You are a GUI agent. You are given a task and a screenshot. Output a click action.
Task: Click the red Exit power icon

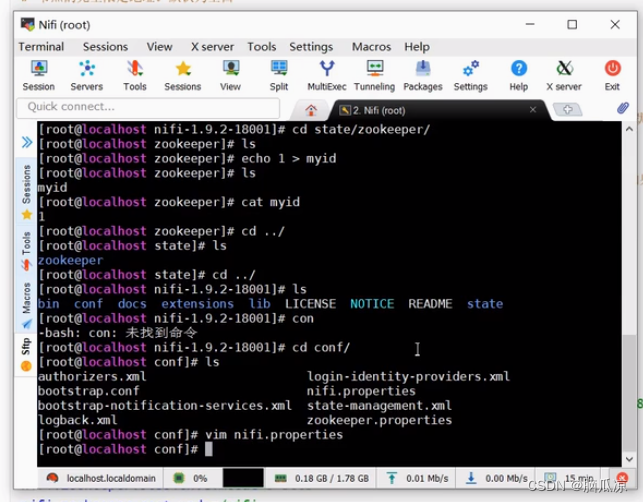point(612,76)
